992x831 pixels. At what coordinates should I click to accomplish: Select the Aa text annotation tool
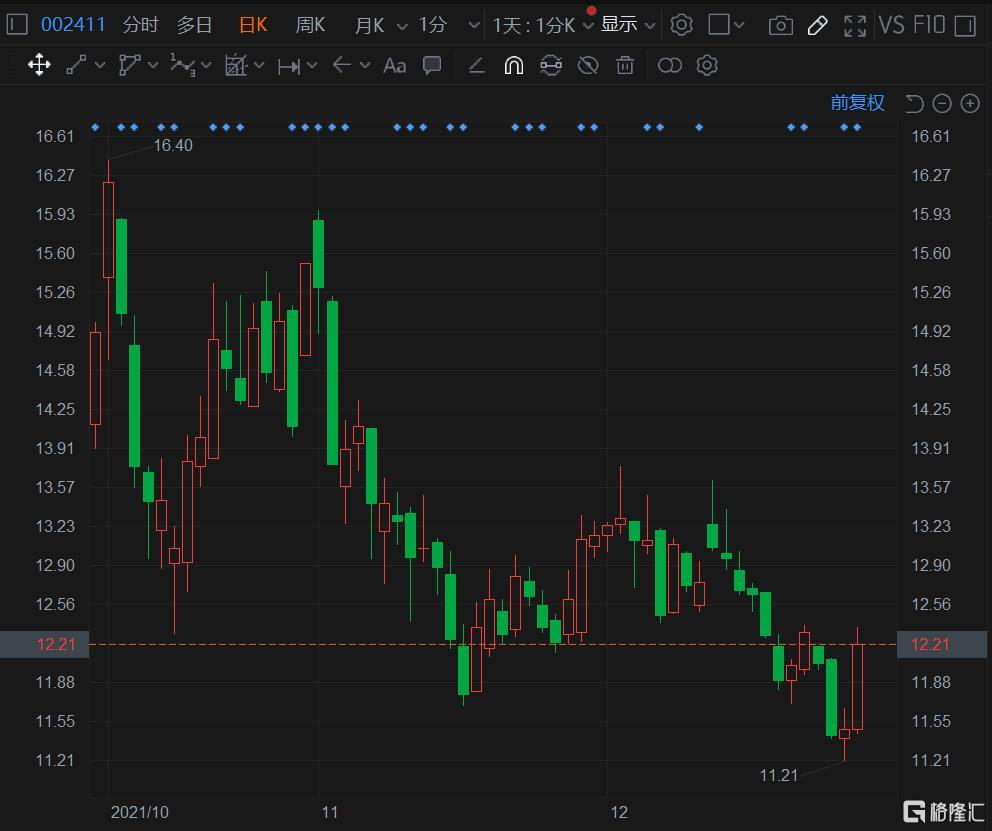pos(395,65)
